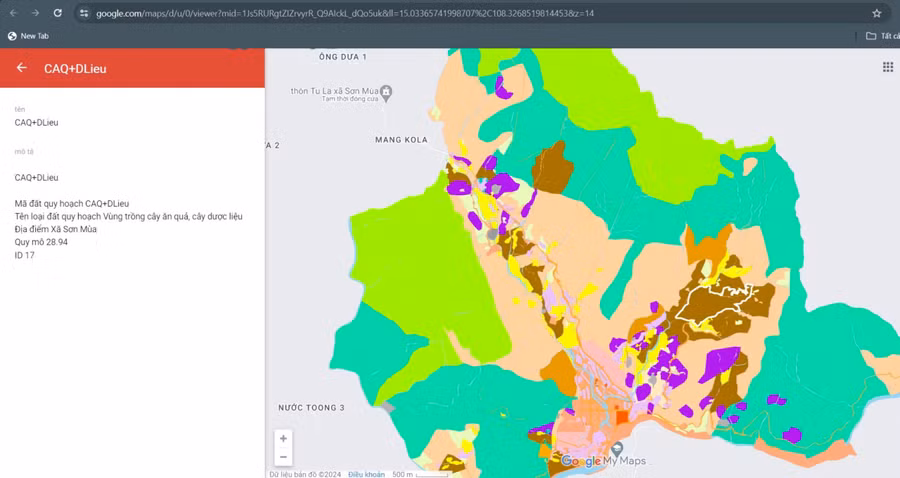Click the Điều khoản terms link

(366, 474)
